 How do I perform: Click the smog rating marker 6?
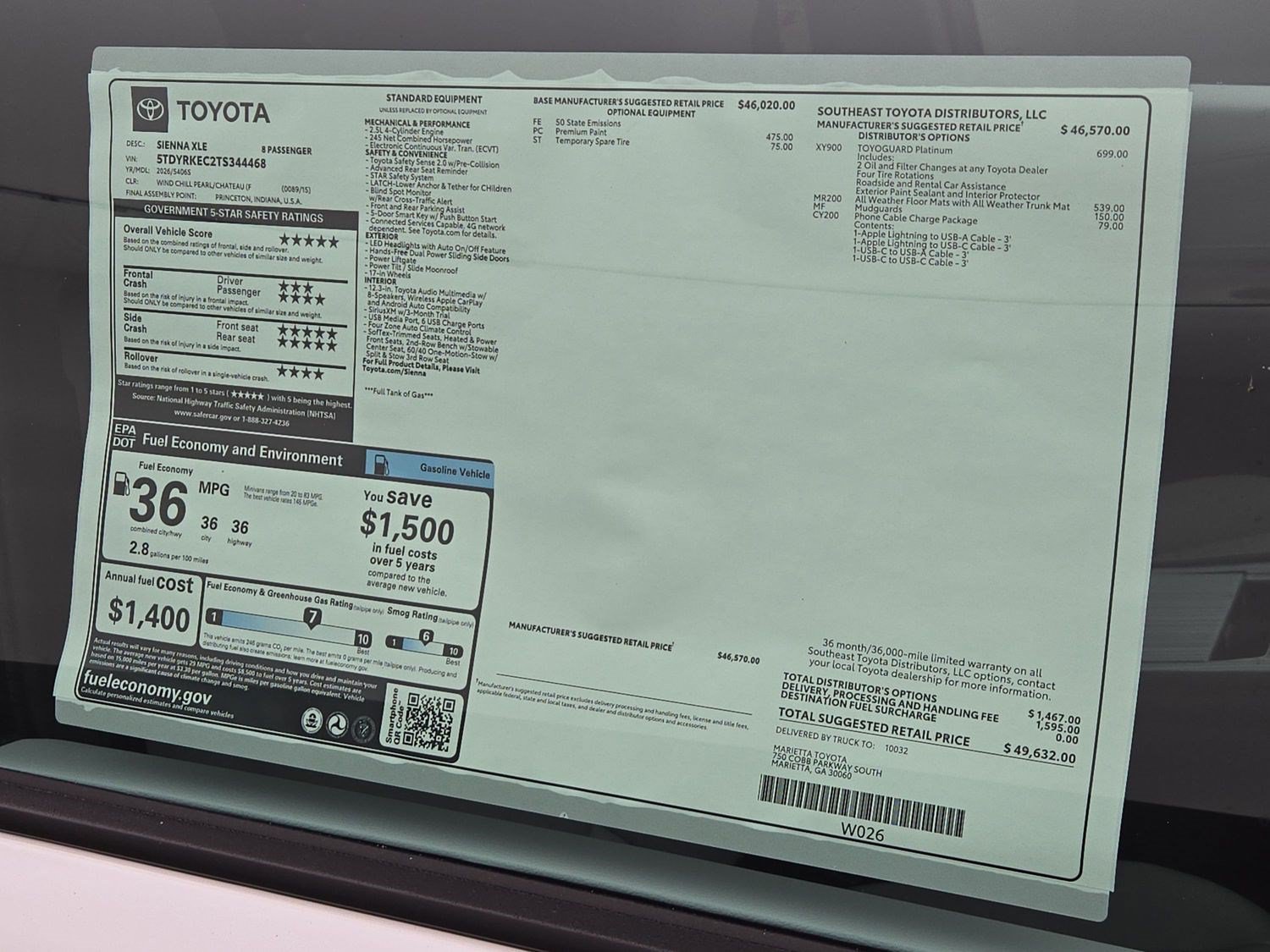[x=425, y=636]
